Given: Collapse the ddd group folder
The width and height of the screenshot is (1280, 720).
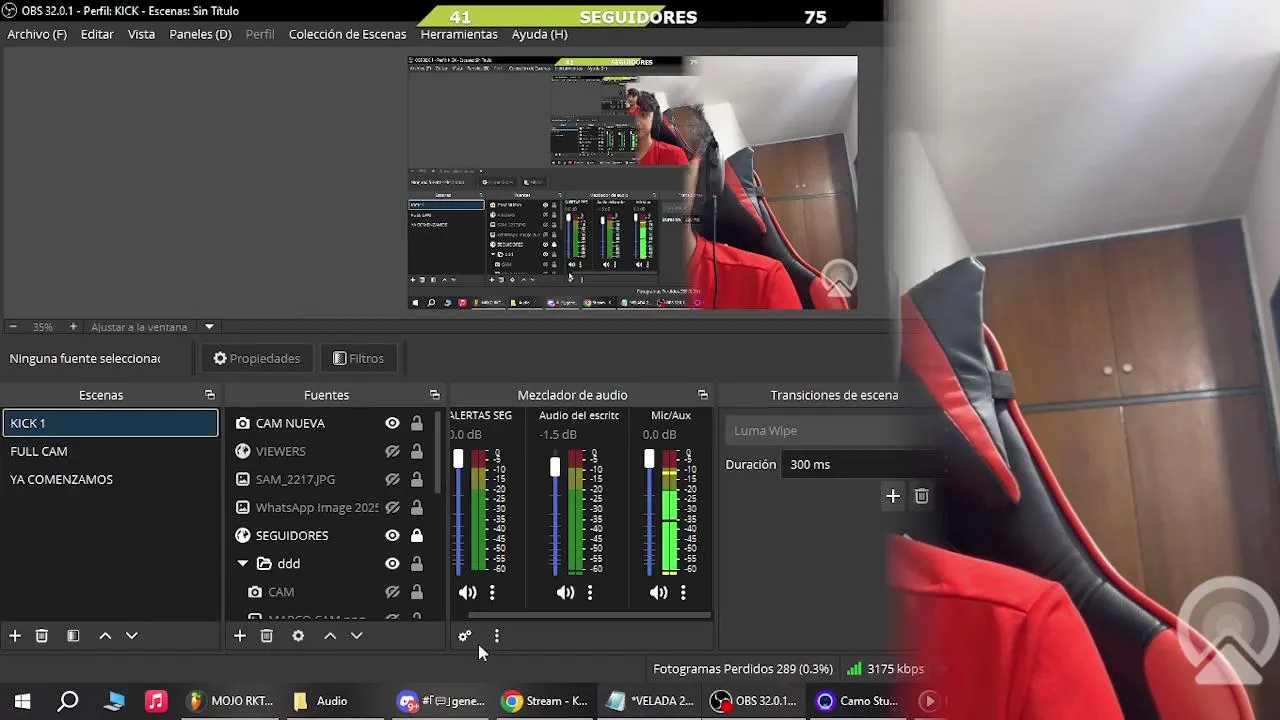Looking at the screenshot, I should (242, 564).
